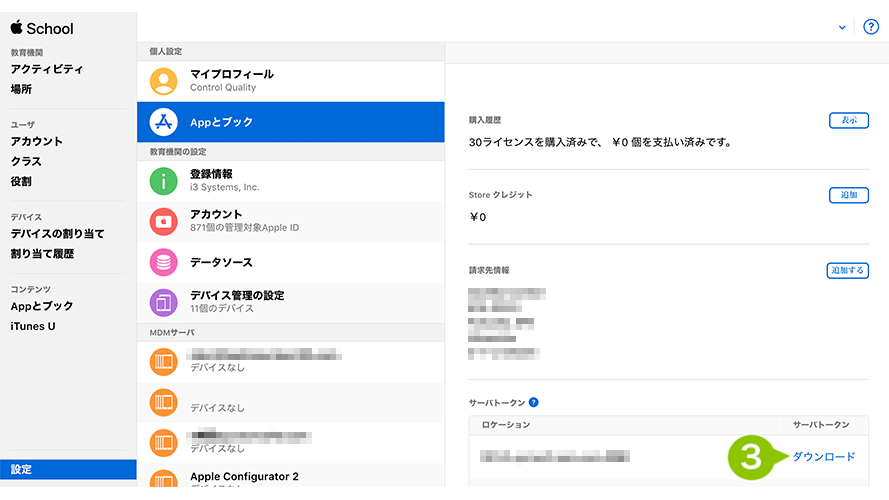Select the Apple Configurator 2 MDM server row
889x500 pixels.
[x=290, y=476]
